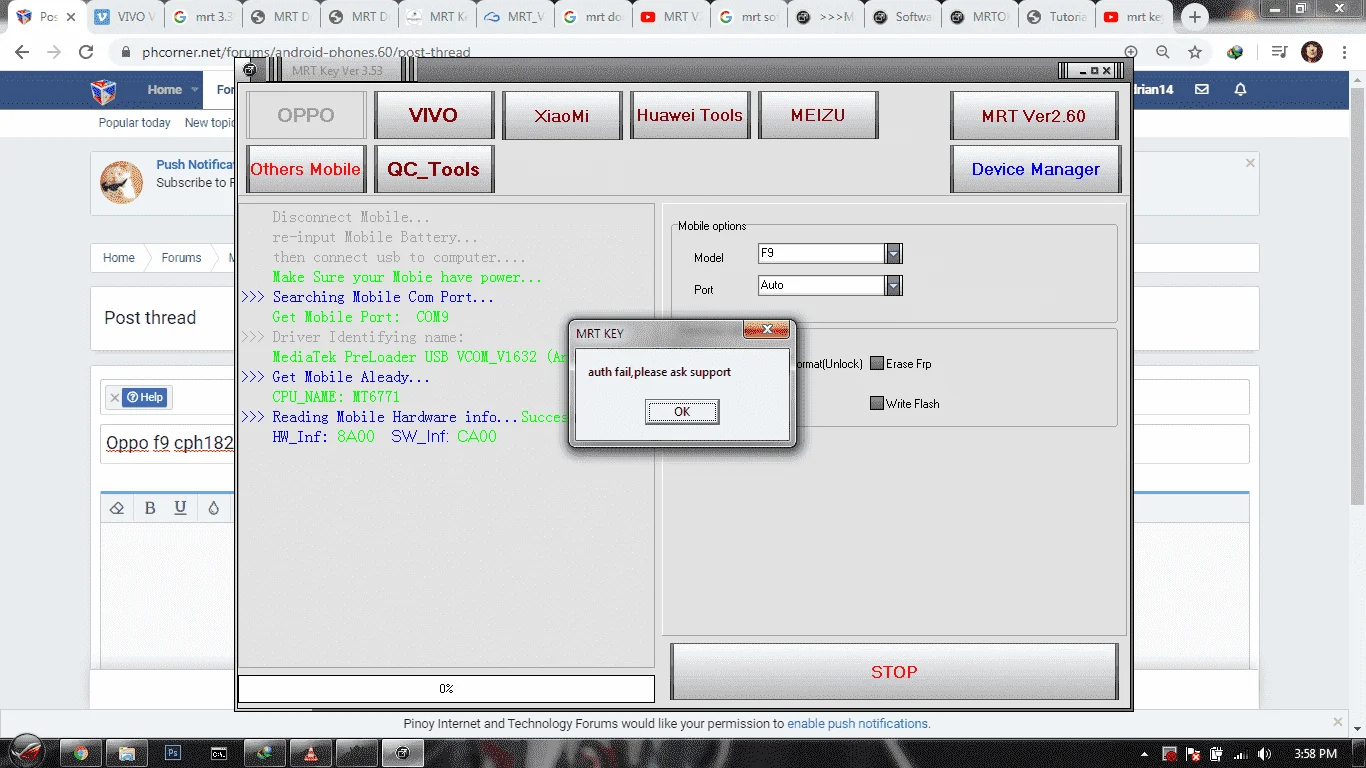Open Device Manager from MRT Key
The image size is (1366, 768).
click(1035, 169)
